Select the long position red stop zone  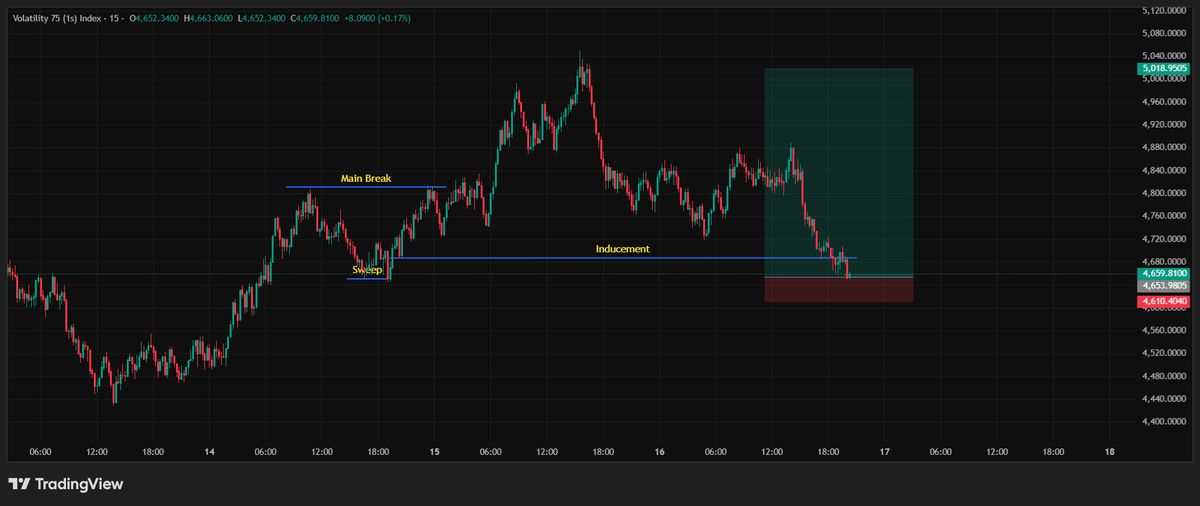(x=839, y=289)
